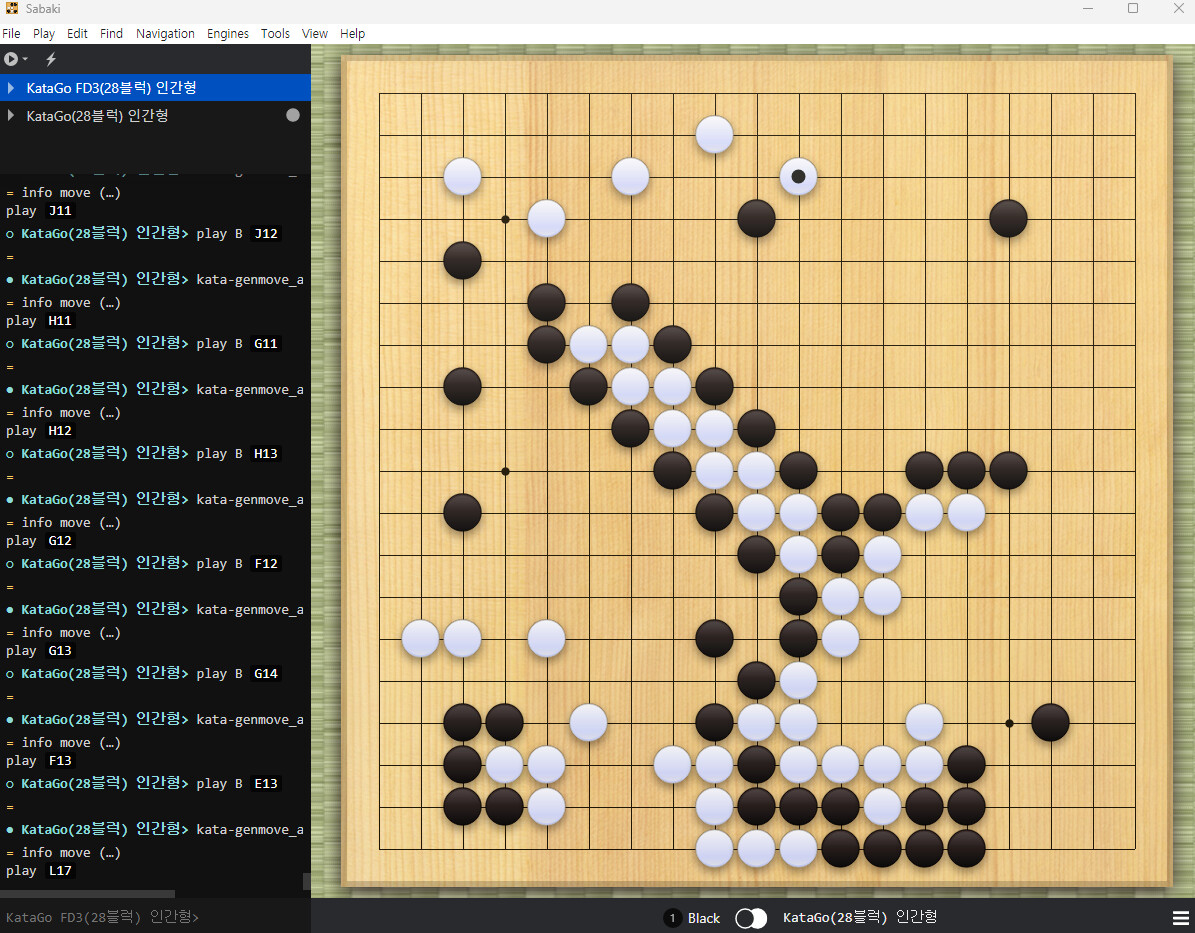Open the Tools menu

(275, 34)
